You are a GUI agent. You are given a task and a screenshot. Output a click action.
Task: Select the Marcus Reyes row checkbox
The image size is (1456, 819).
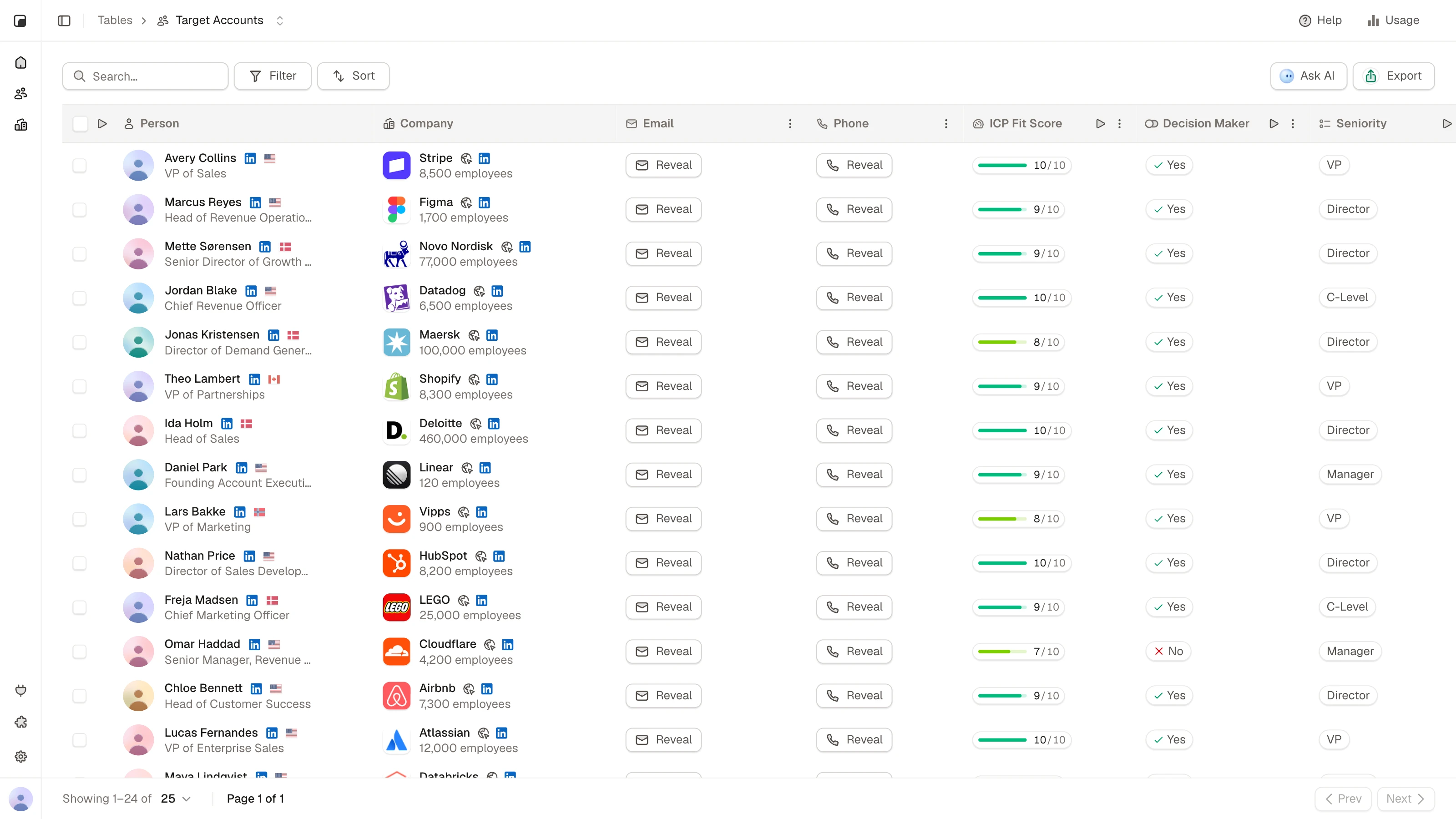point(80,210)
